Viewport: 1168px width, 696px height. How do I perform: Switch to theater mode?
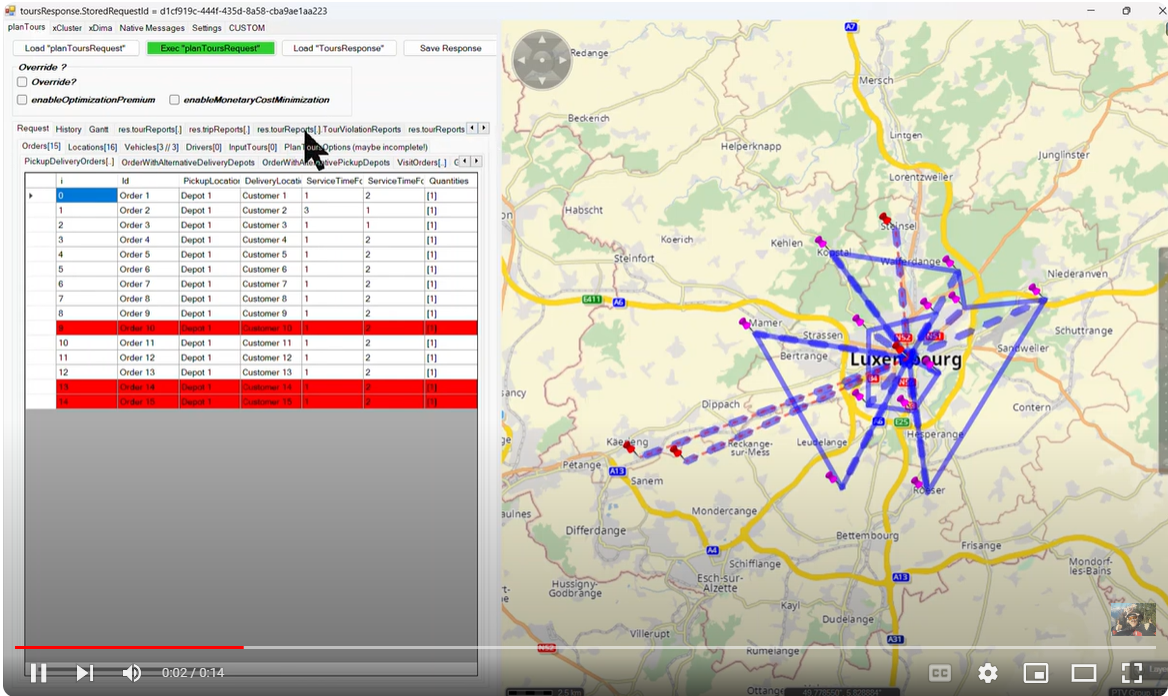[x=1083, y=673]
